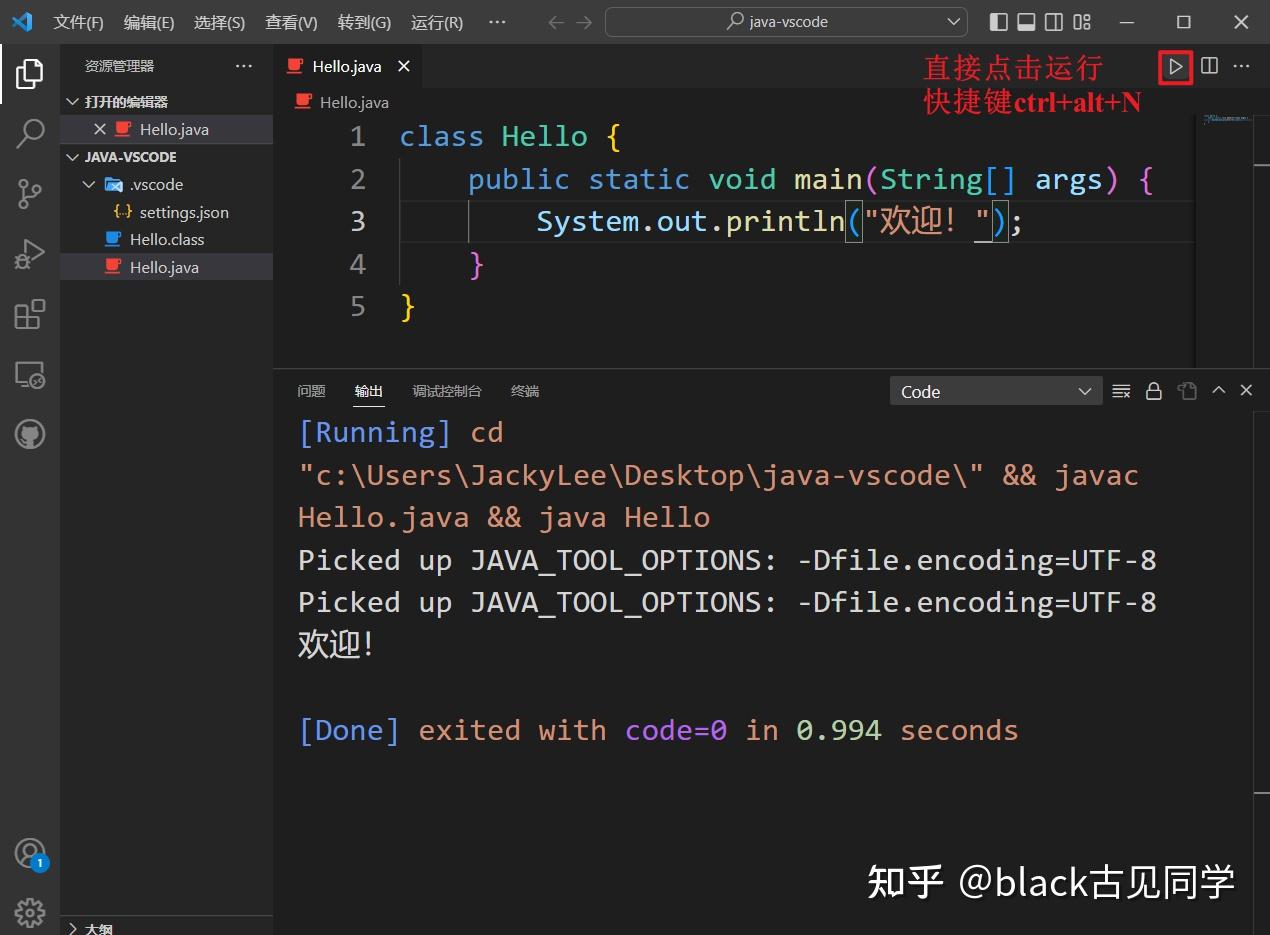1270x935 pixels.
Task: Switch to the 终端 panel tab
Action: tap(524, 391)
